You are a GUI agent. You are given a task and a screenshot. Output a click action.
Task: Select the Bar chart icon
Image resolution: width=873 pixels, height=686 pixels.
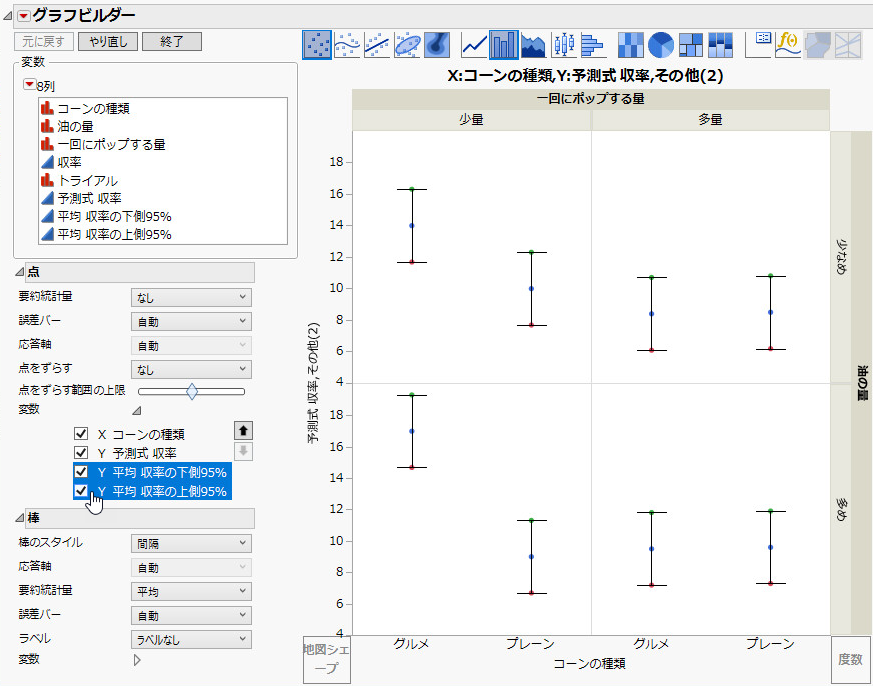coord(504,45)
